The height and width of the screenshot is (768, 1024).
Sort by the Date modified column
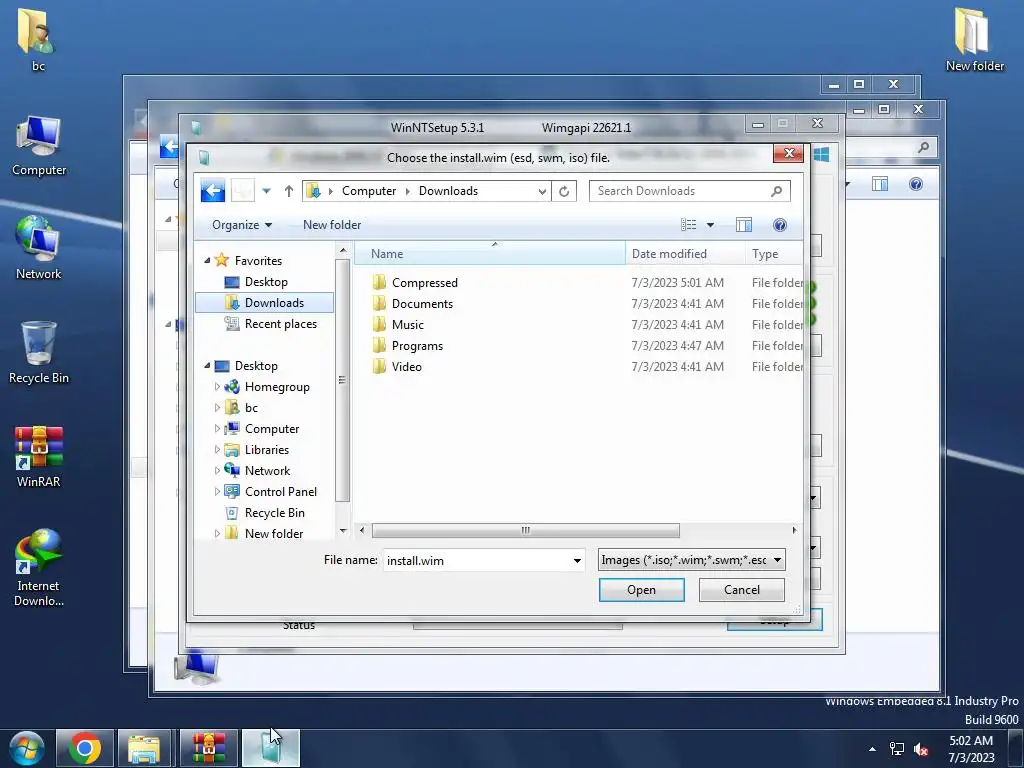pos(685,253)
